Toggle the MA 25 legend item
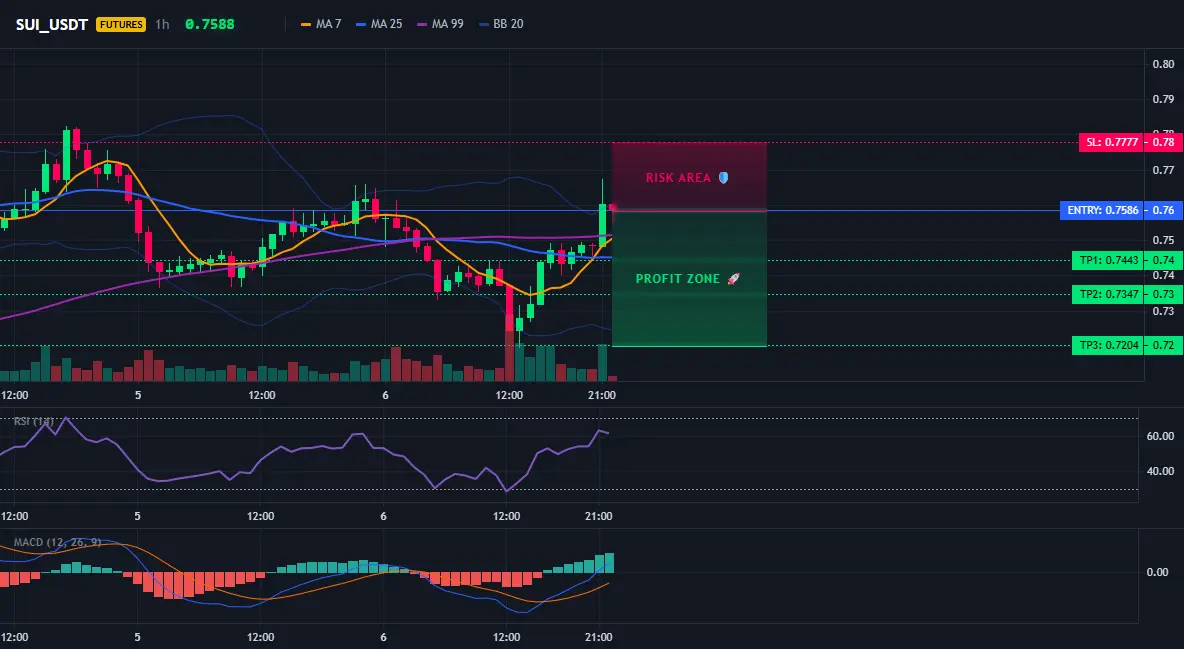The width and height of the screenshot is (1184, 649). coord(379,24)
